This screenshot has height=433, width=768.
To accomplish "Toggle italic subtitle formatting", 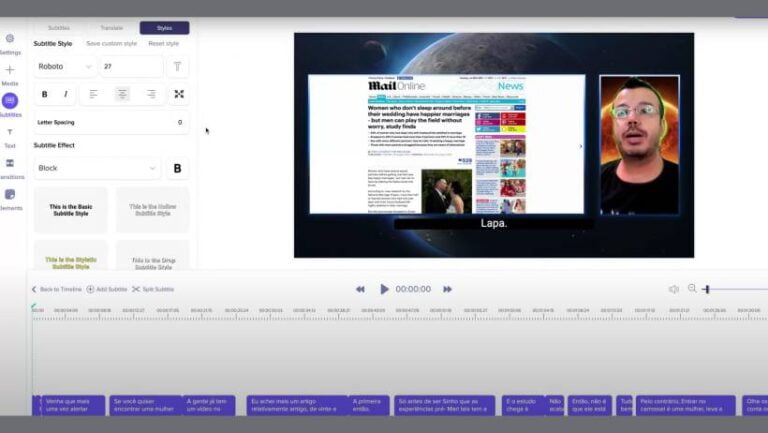I will tap(66, 94).
